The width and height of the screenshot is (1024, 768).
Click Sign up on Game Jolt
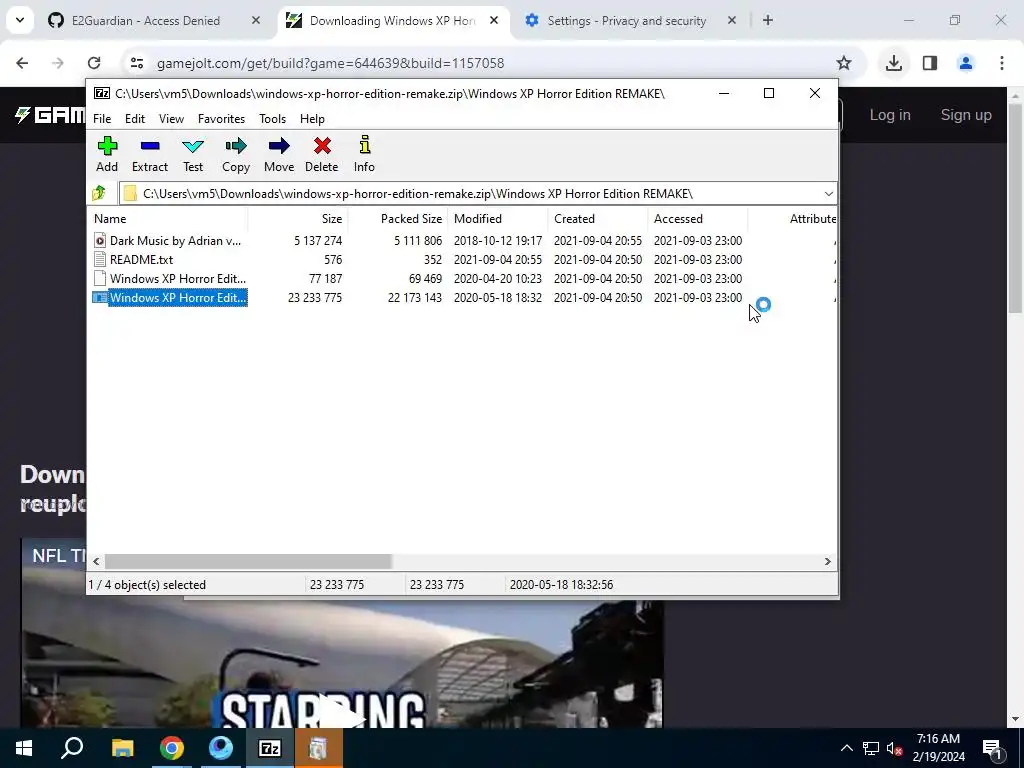coord(966,115)
